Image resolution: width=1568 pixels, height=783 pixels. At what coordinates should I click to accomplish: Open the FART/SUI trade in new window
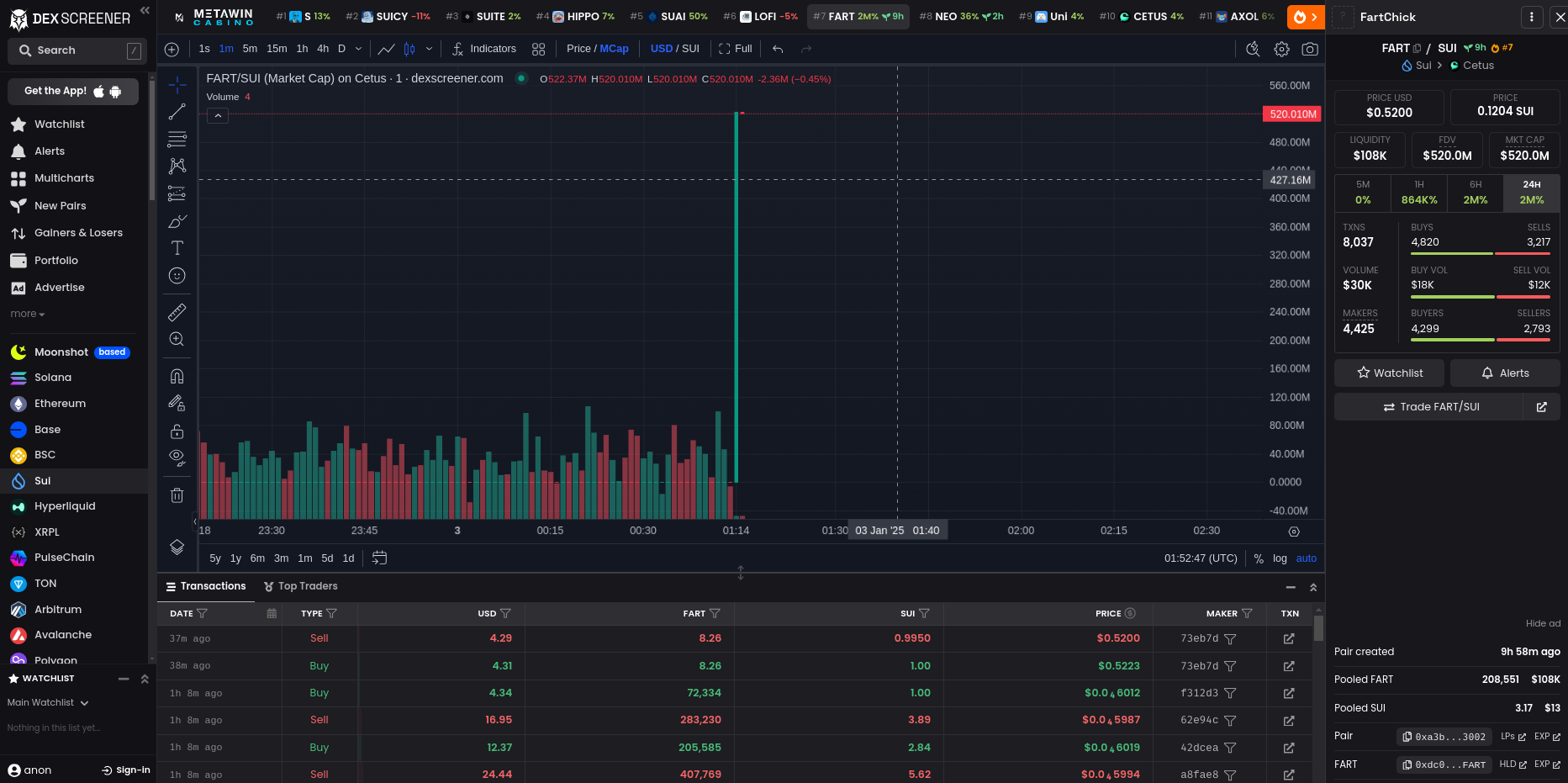(x=1542, y=407)
